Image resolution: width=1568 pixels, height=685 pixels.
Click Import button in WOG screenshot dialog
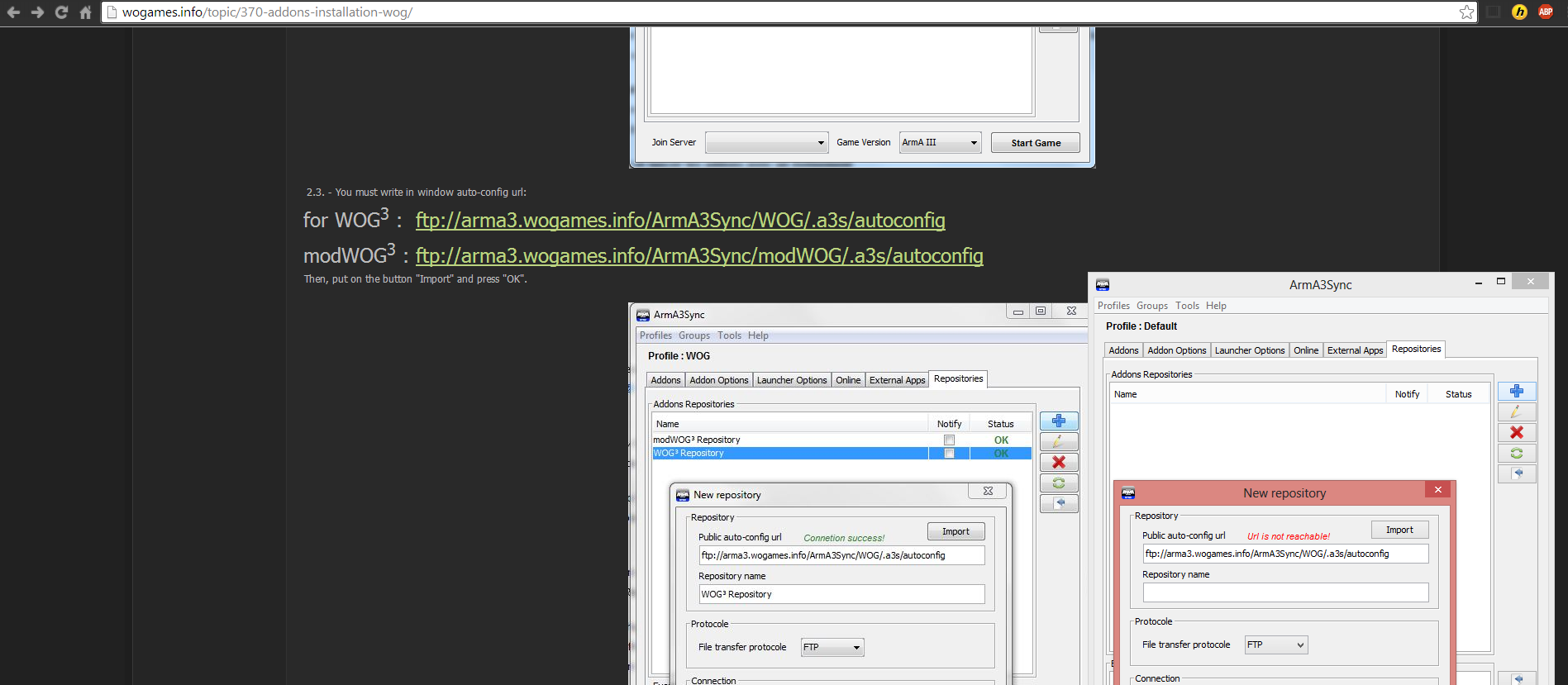(x=956, y=531)
